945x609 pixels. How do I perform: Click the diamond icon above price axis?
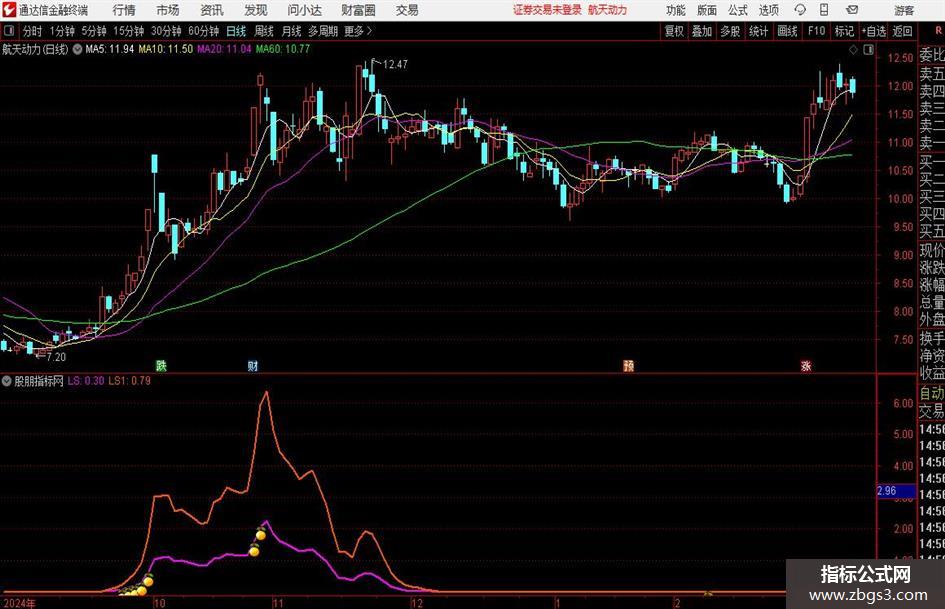tap(853, 50)
